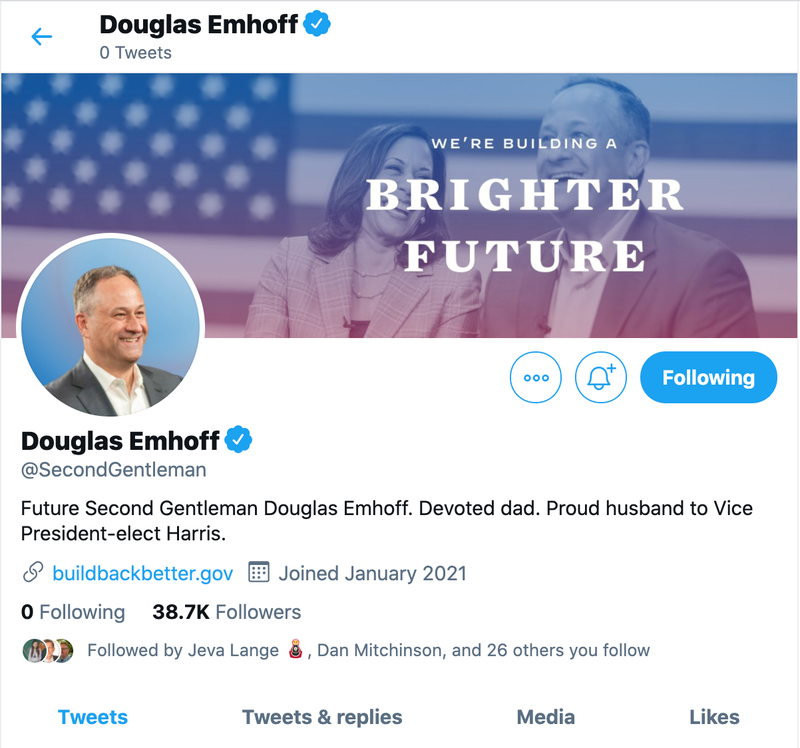Switch to the Tweets tab
800x748 pixels.
click(93, 717)
